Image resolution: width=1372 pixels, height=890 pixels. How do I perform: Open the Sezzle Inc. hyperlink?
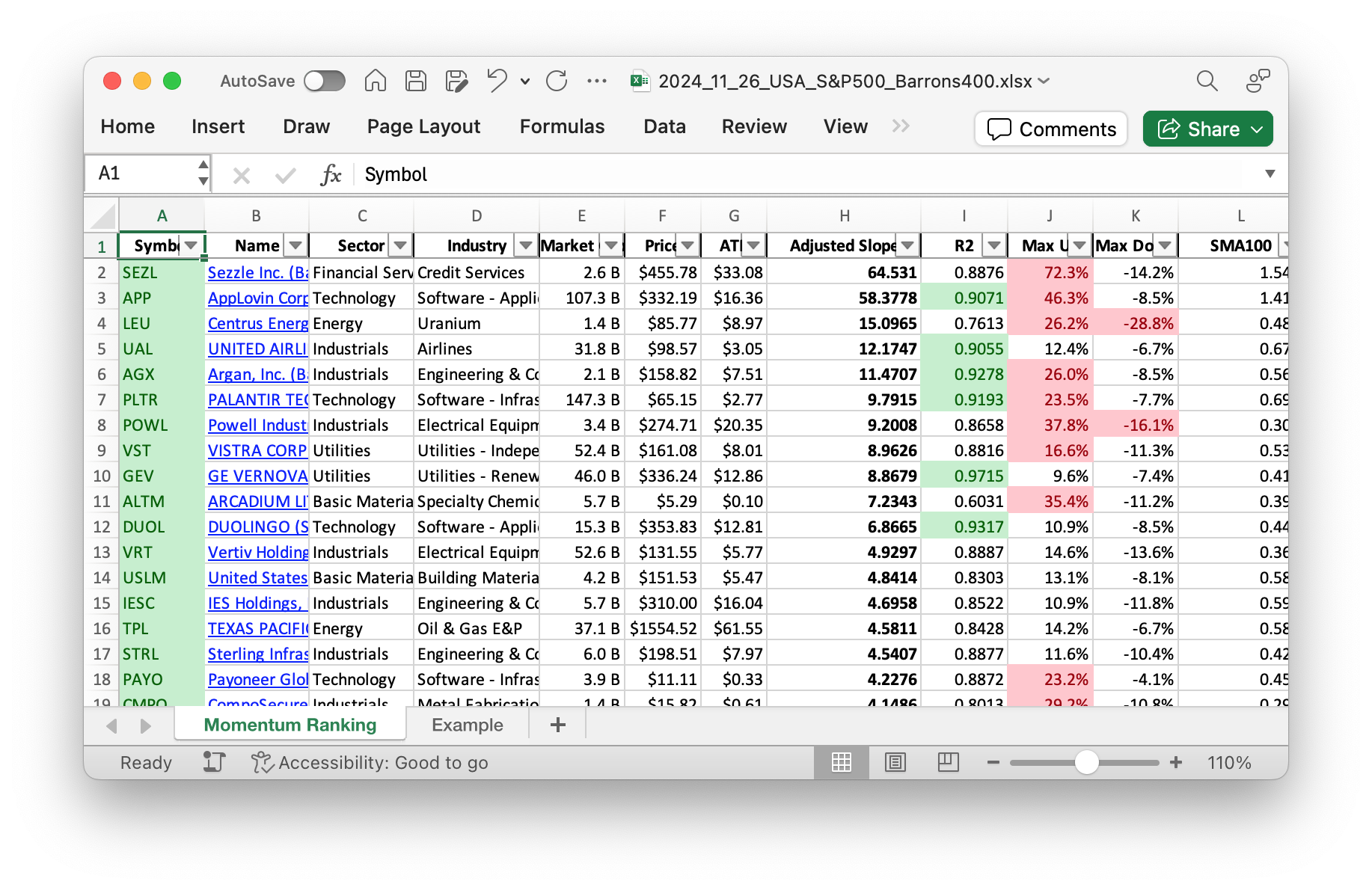coord(257,273)
